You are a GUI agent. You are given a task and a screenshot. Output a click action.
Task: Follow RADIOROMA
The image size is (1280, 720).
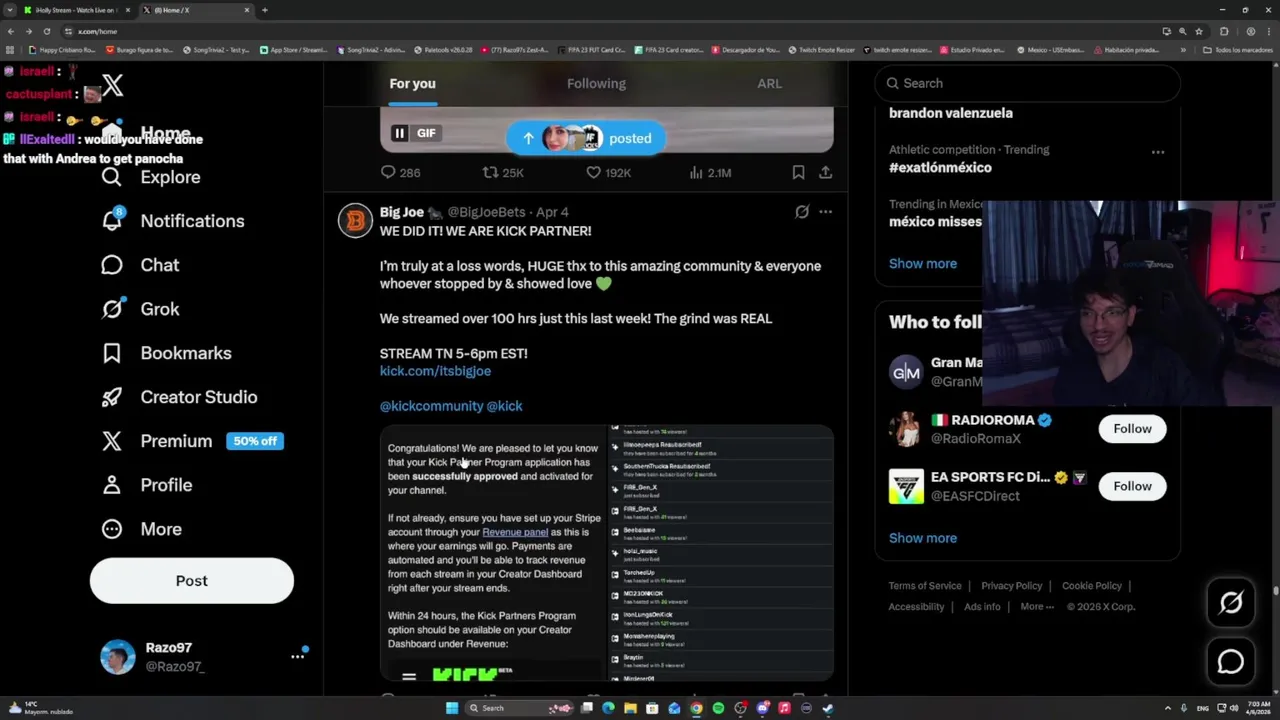(x=1132, y=429)
